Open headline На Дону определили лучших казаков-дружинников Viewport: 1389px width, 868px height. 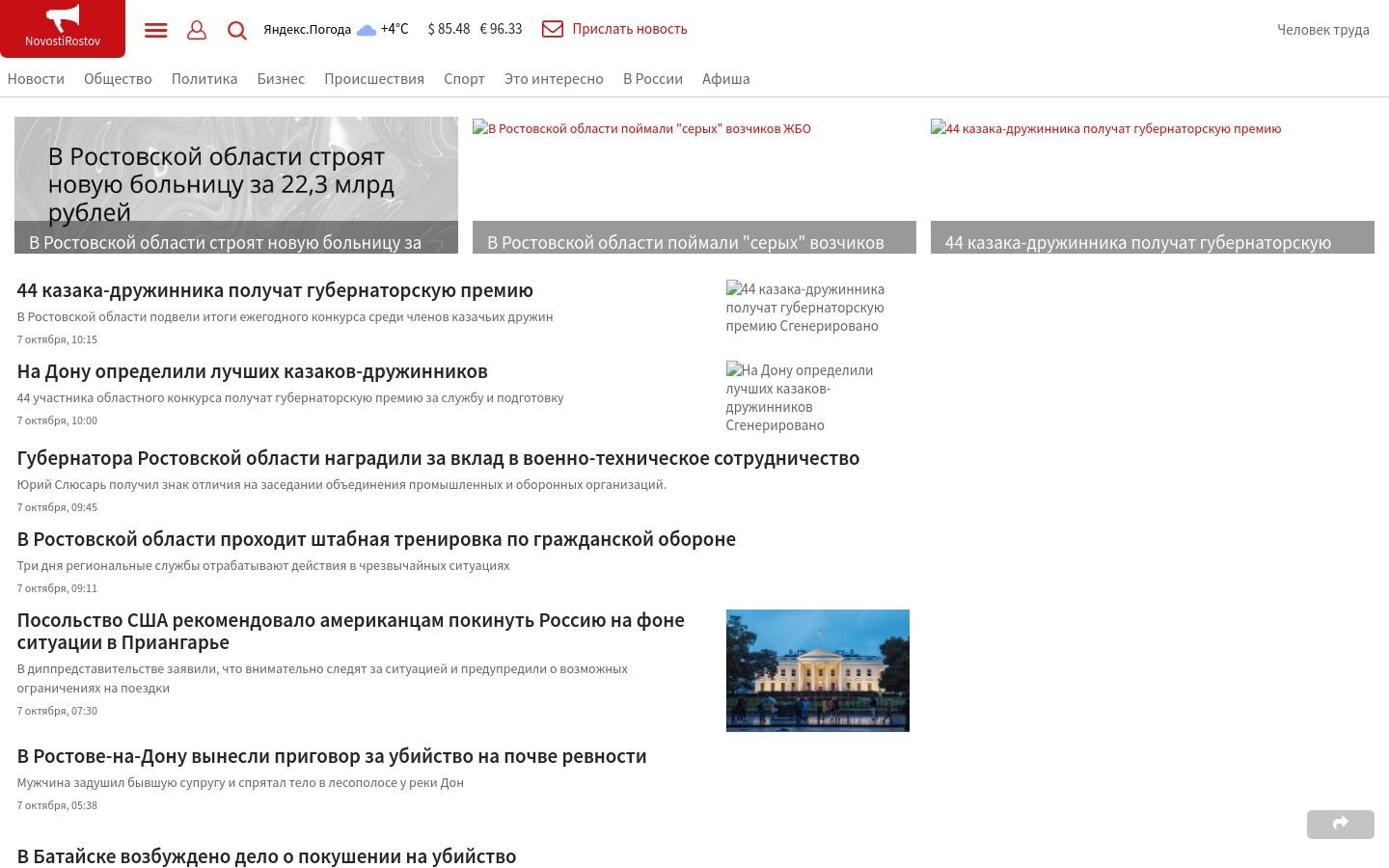252,371
